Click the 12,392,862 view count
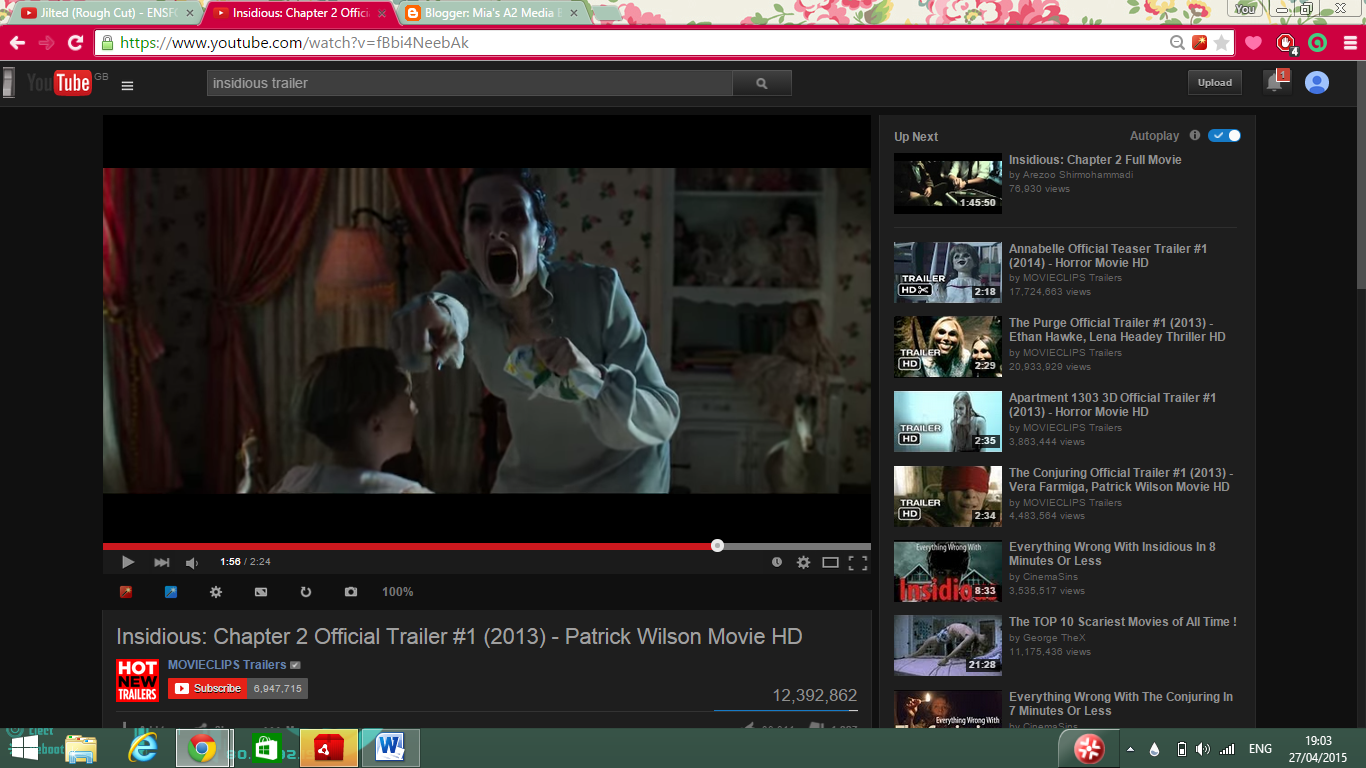 pyautogui.click(x=814, y=696)
